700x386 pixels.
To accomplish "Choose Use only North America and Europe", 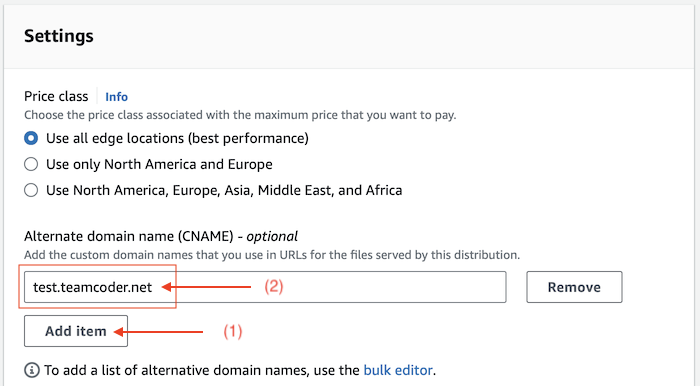I will pos(31,164).
